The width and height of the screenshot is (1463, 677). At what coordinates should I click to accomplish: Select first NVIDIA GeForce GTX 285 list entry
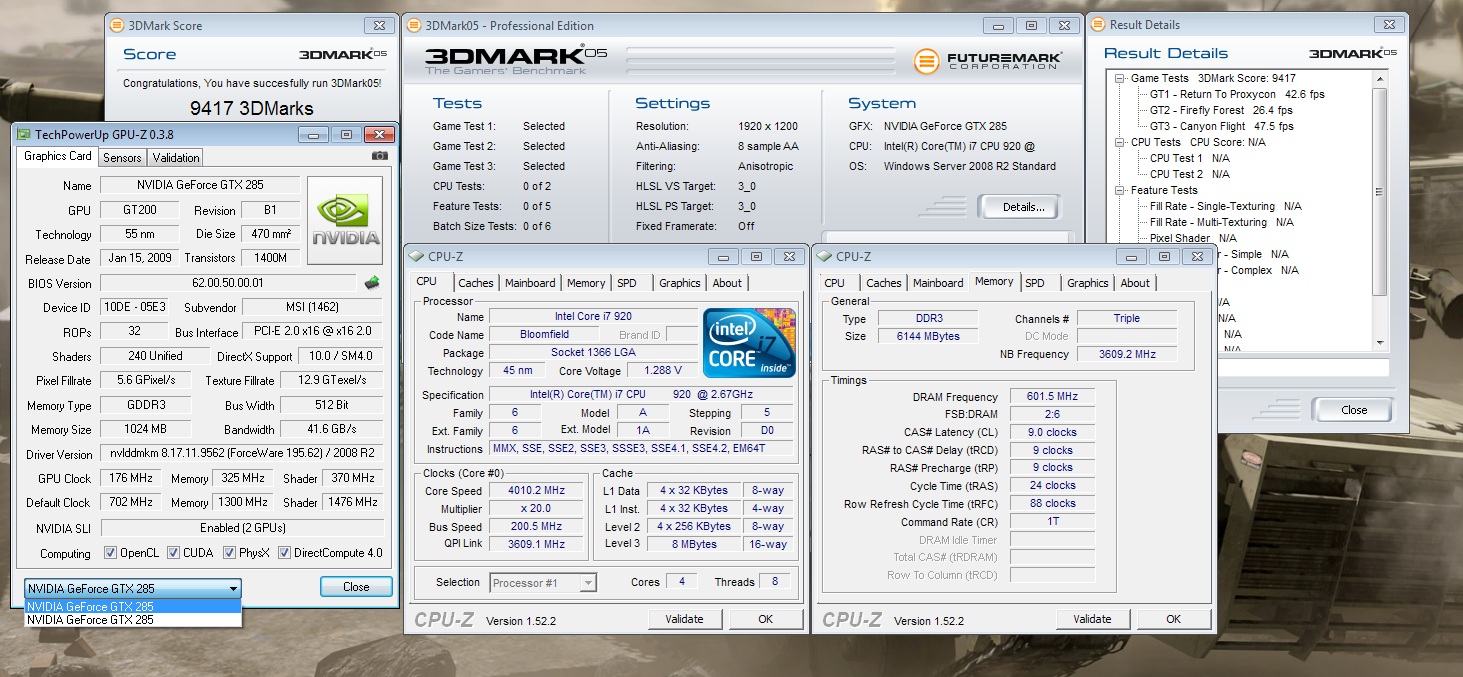coord(133,607)
